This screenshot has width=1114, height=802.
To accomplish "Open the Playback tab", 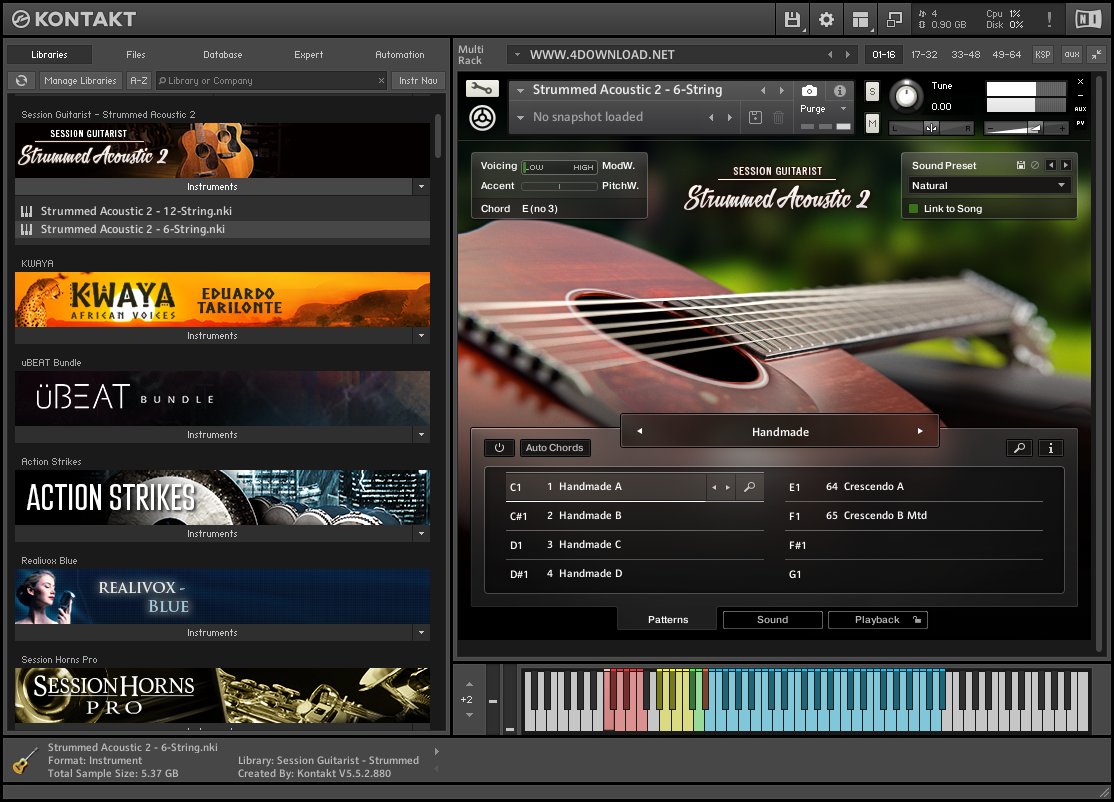I will click(877, 619).
